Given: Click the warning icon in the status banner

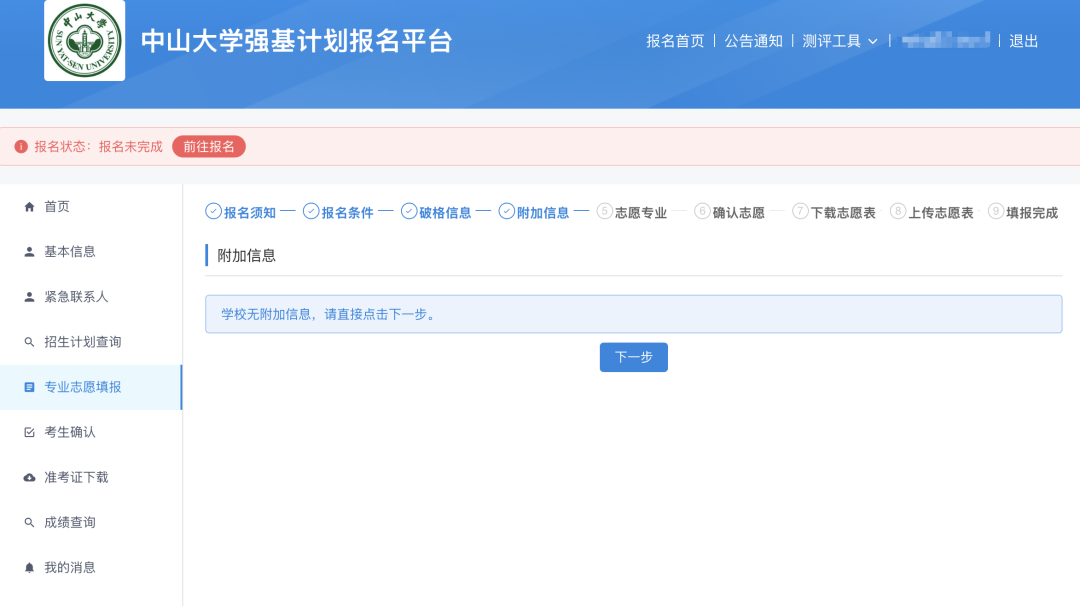Looking at the screenshot, I should (x=22, y=145).
